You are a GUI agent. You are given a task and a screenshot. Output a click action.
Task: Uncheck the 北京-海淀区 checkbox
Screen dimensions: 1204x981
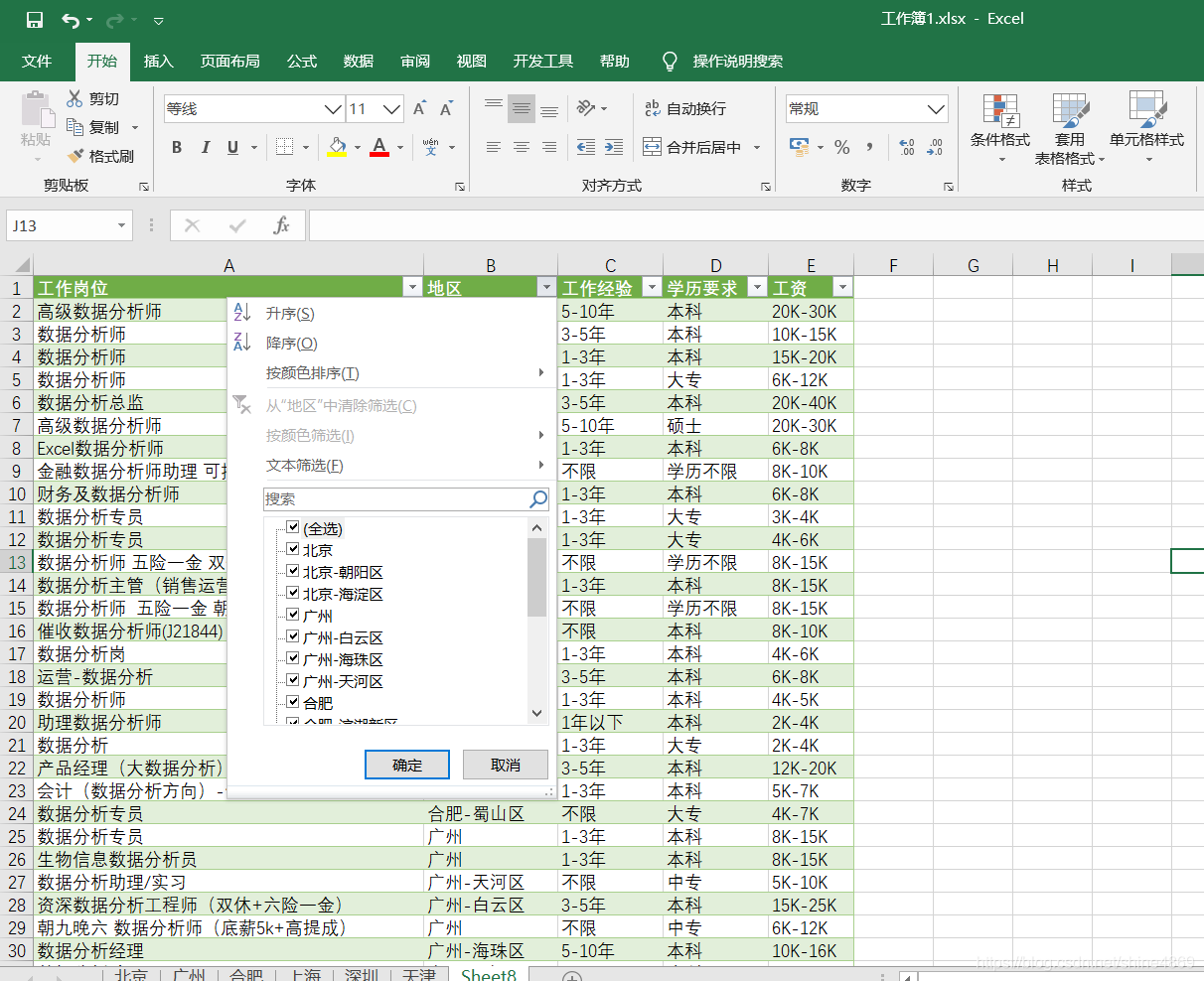(293, 593)
